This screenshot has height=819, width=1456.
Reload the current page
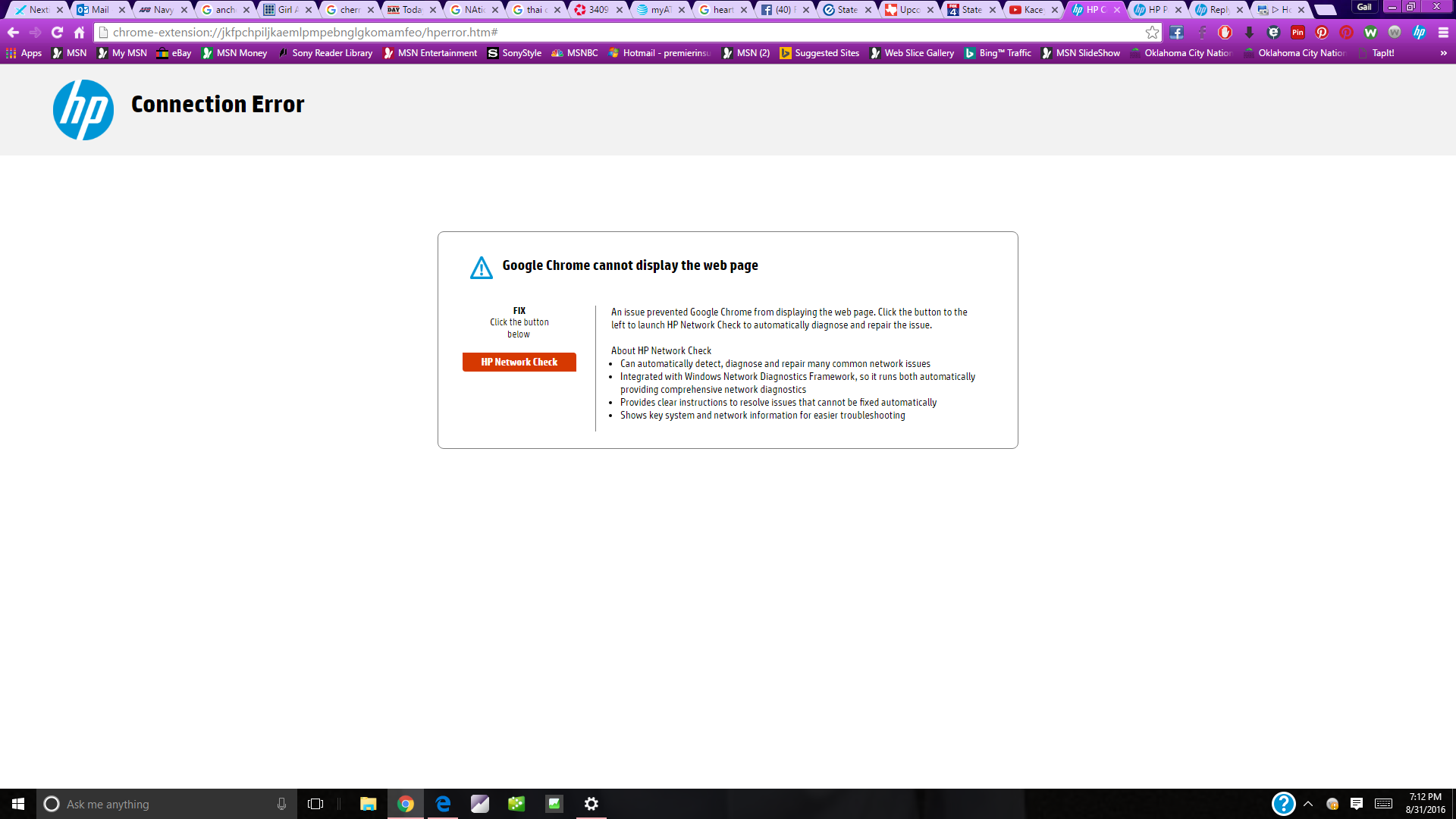[x=57, y=33]
